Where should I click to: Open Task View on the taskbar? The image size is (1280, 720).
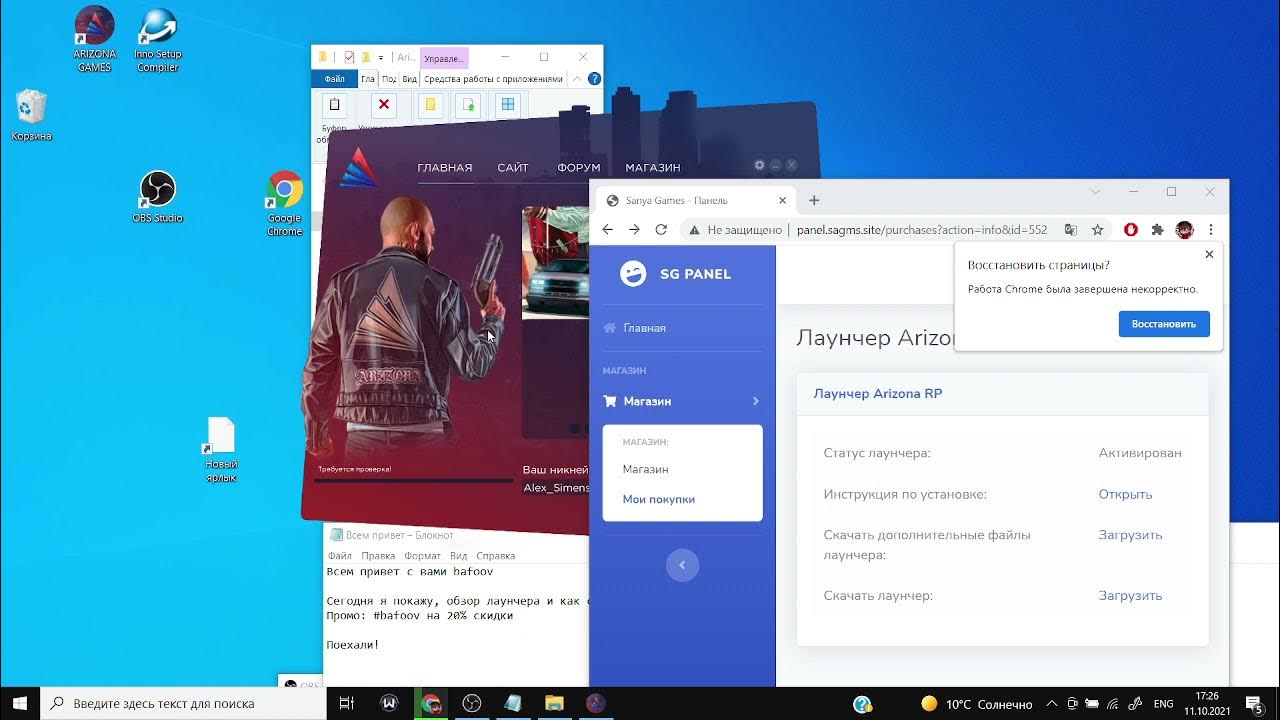click(x=346, y=703)
